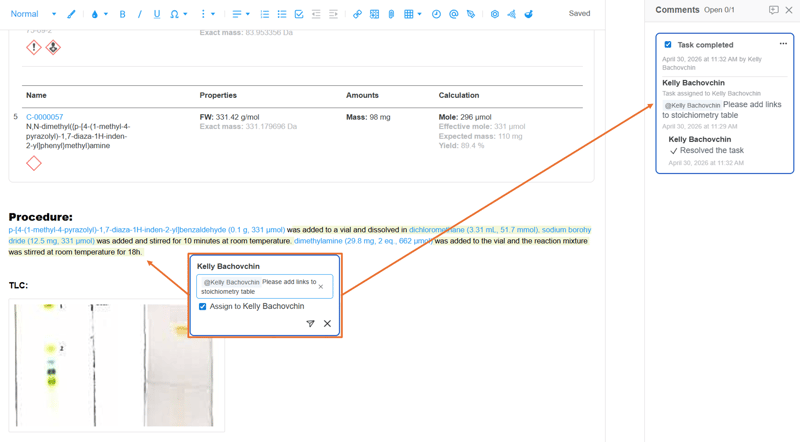The width and height of the screenshot is (800, 442).
Task: Insert a timestamp with the clock icon
Action: pyautogui.click(x=436, y=14)
